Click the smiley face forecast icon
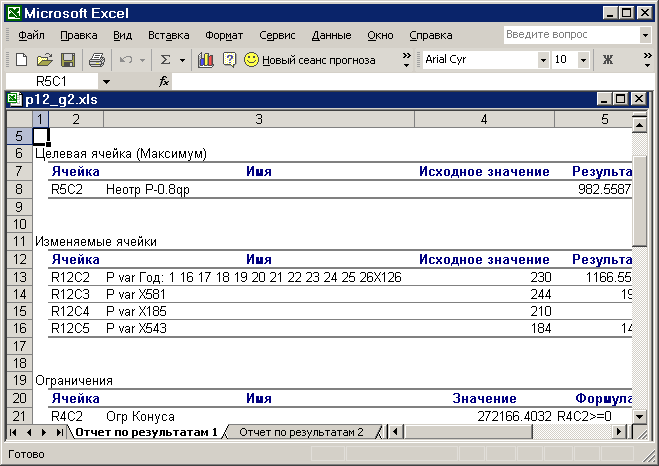Screen dimensions: 659x466 click(x=251, y=59)
